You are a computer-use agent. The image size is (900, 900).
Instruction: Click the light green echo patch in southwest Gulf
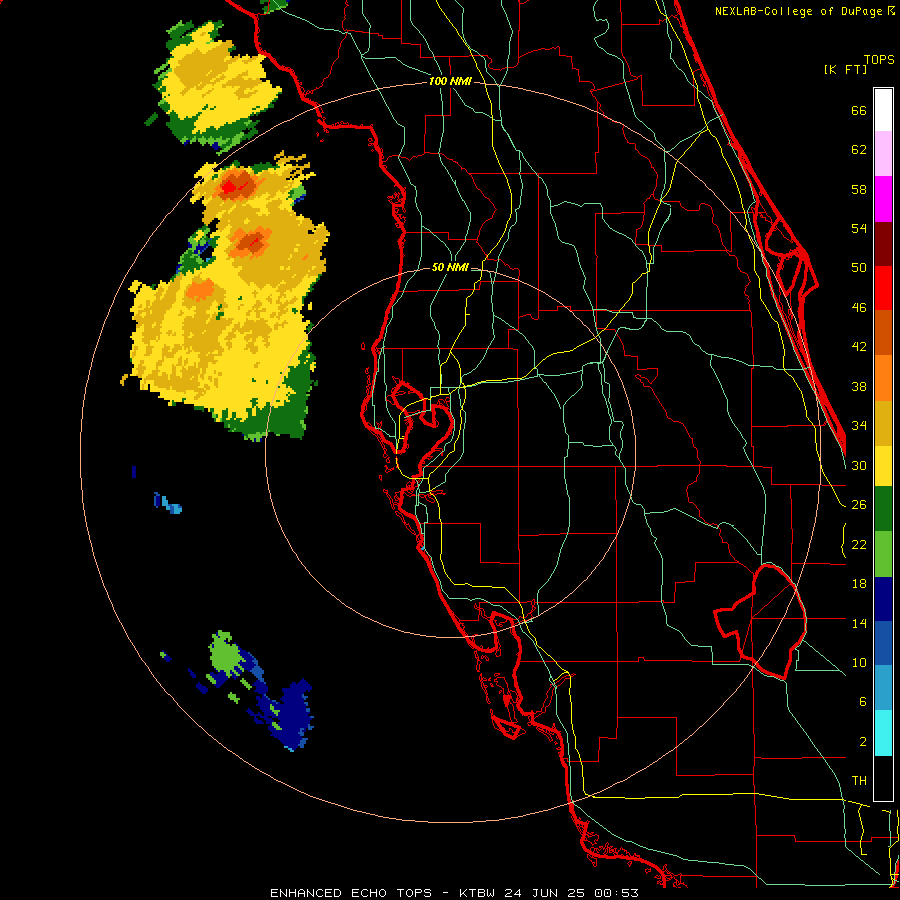click(x=224, y=654)
